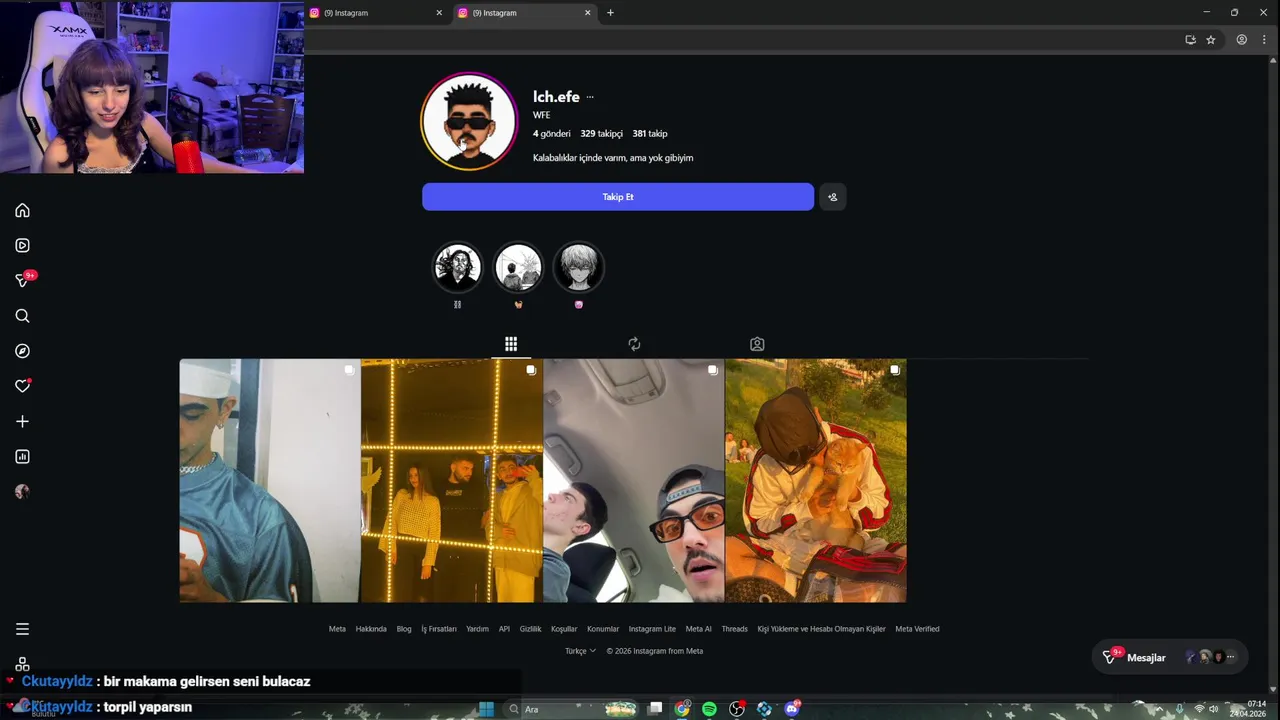Screen dimensions: 1280x720
Task: Select '4 gönderi' post count text
Action: pos(552,134)
